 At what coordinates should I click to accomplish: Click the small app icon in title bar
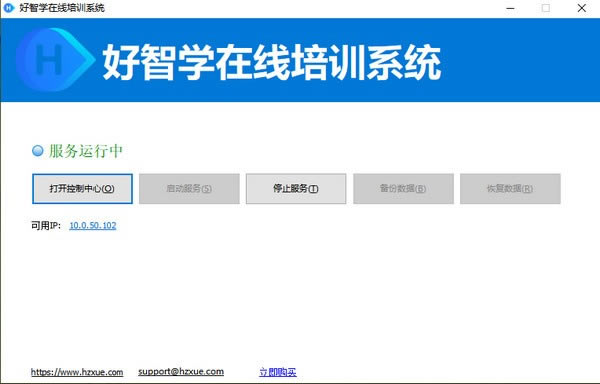8,8
